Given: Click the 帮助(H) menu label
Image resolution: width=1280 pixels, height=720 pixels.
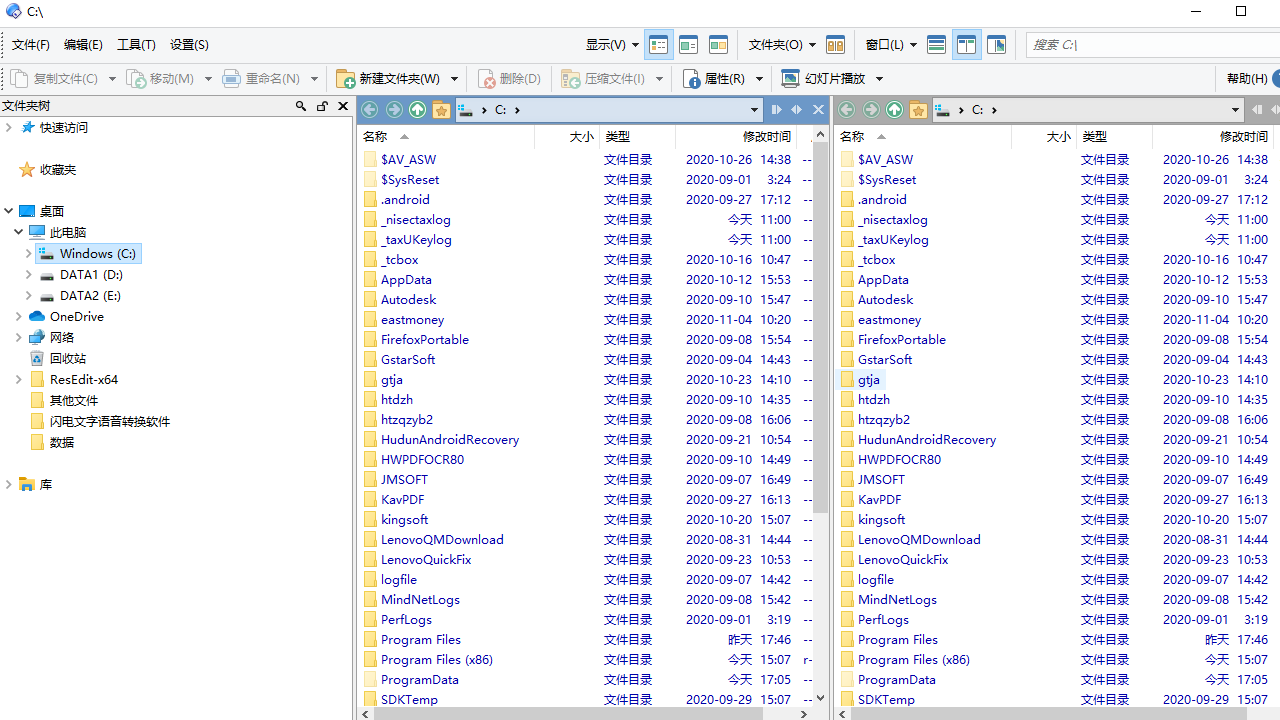Looking at the screenshot, I should [1247, 78].
